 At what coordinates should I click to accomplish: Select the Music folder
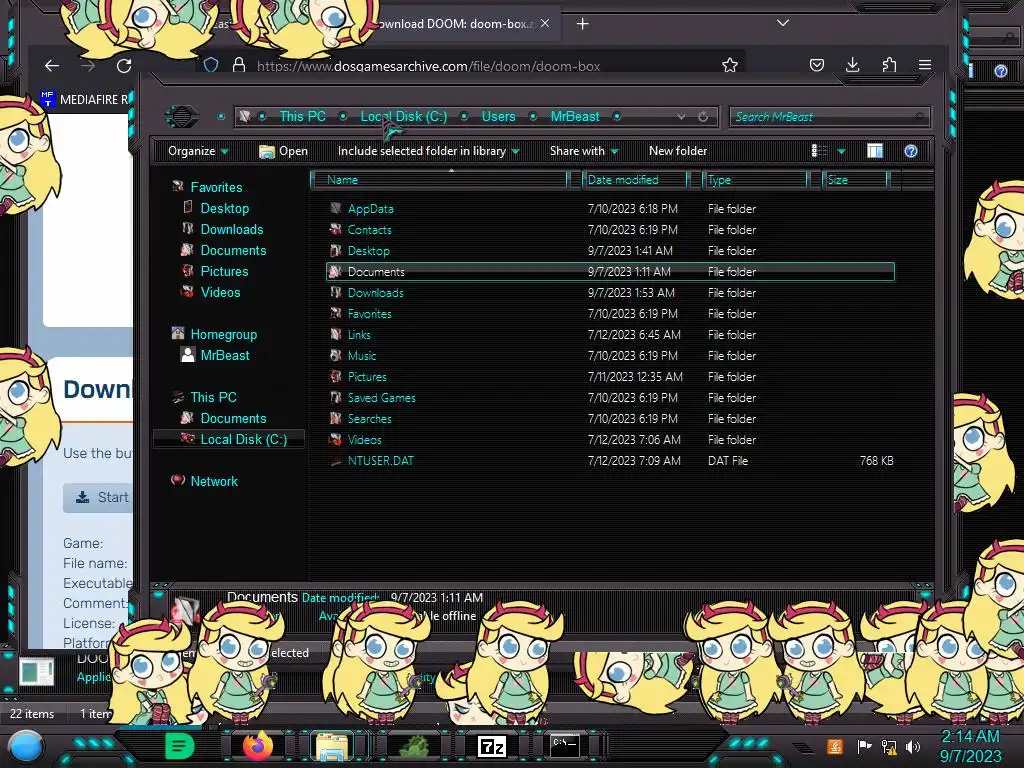pos(362,356)
